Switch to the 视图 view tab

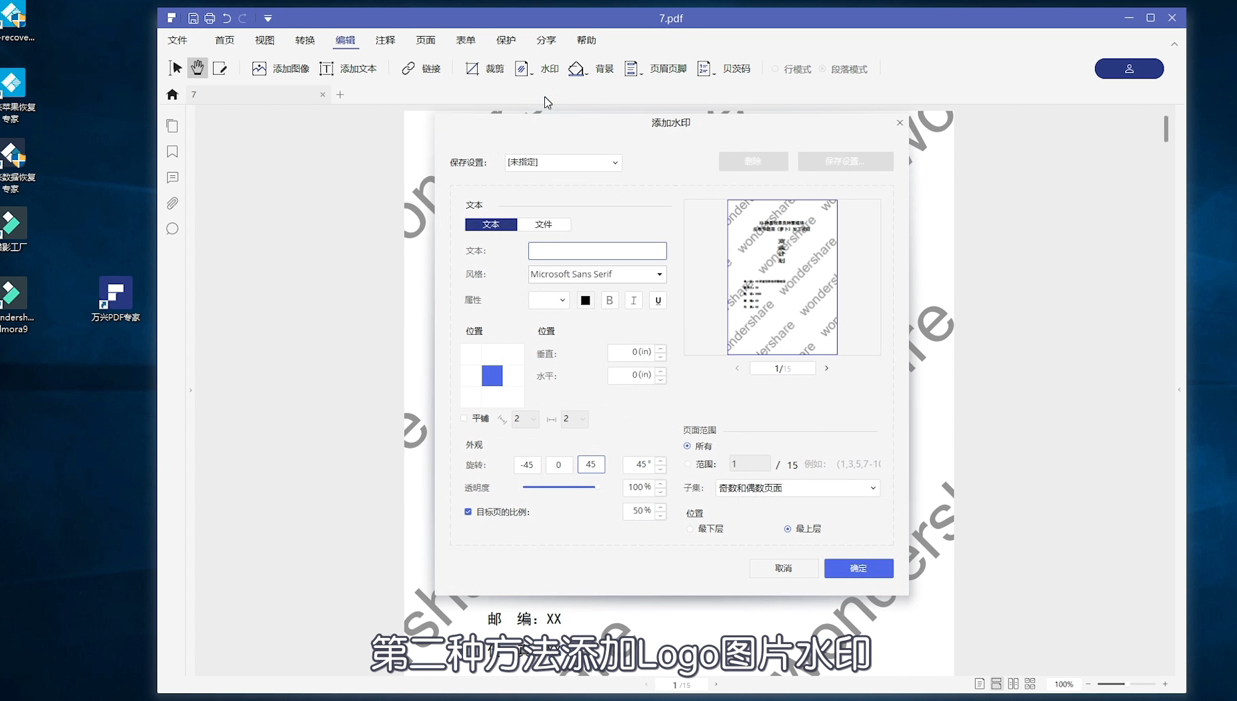(x=265, y=41)
